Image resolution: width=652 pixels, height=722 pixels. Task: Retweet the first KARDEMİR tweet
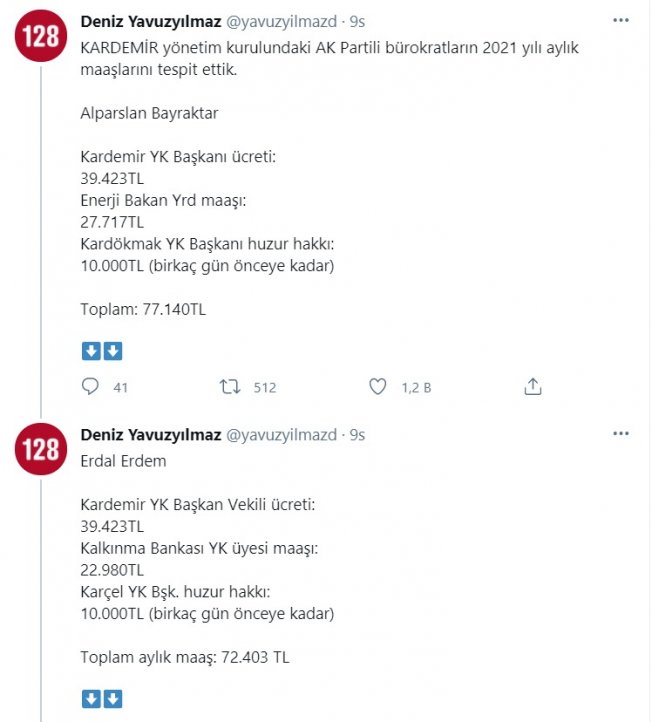click(230, 387)
